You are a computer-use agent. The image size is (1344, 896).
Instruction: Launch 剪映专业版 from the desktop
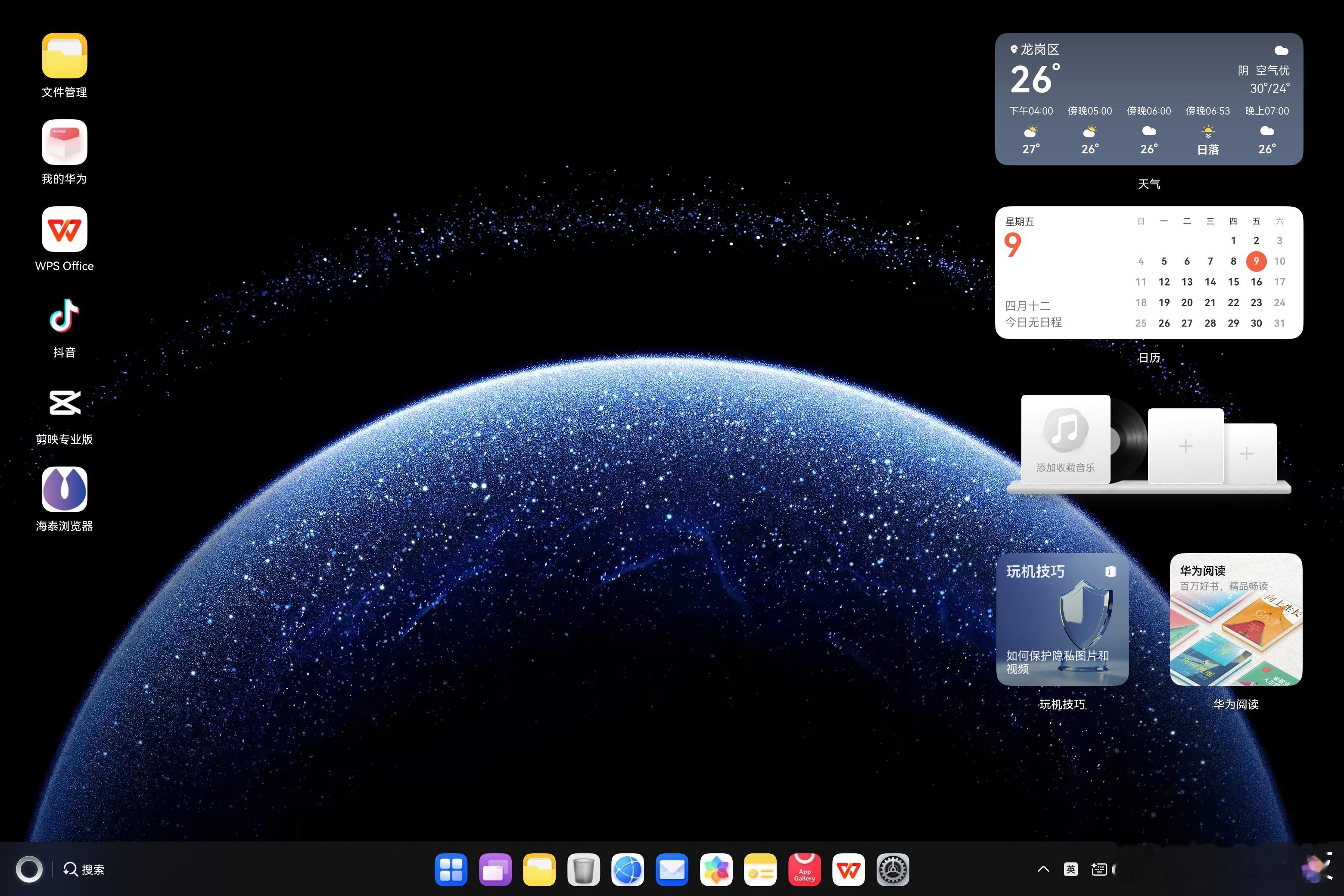pyautogui.click(x=64, y=403)
